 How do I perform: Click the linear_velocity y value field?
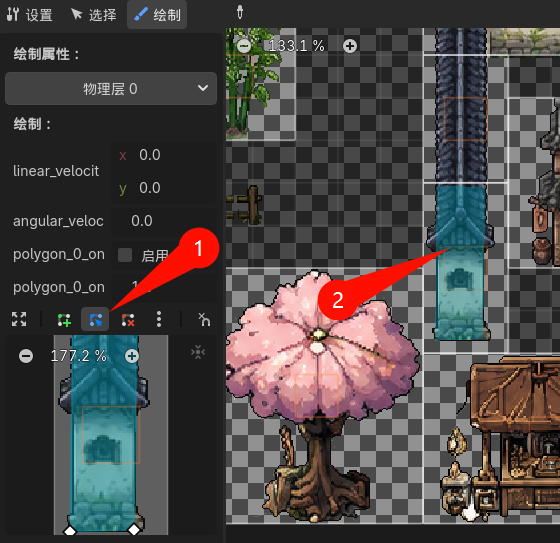tap(164, 188)
